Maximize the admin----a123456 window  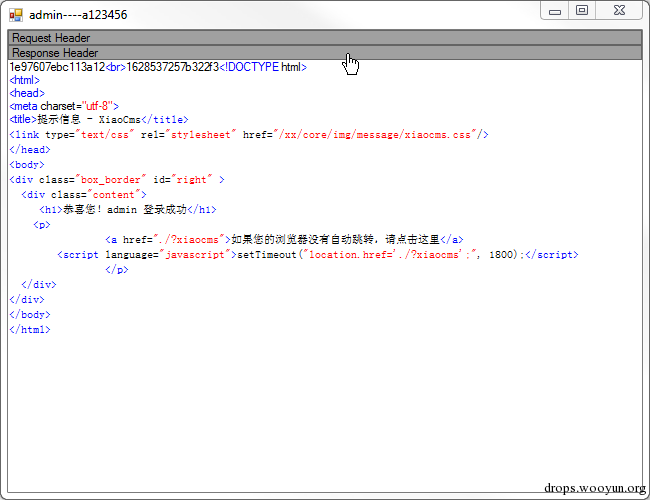coord(582,11)
